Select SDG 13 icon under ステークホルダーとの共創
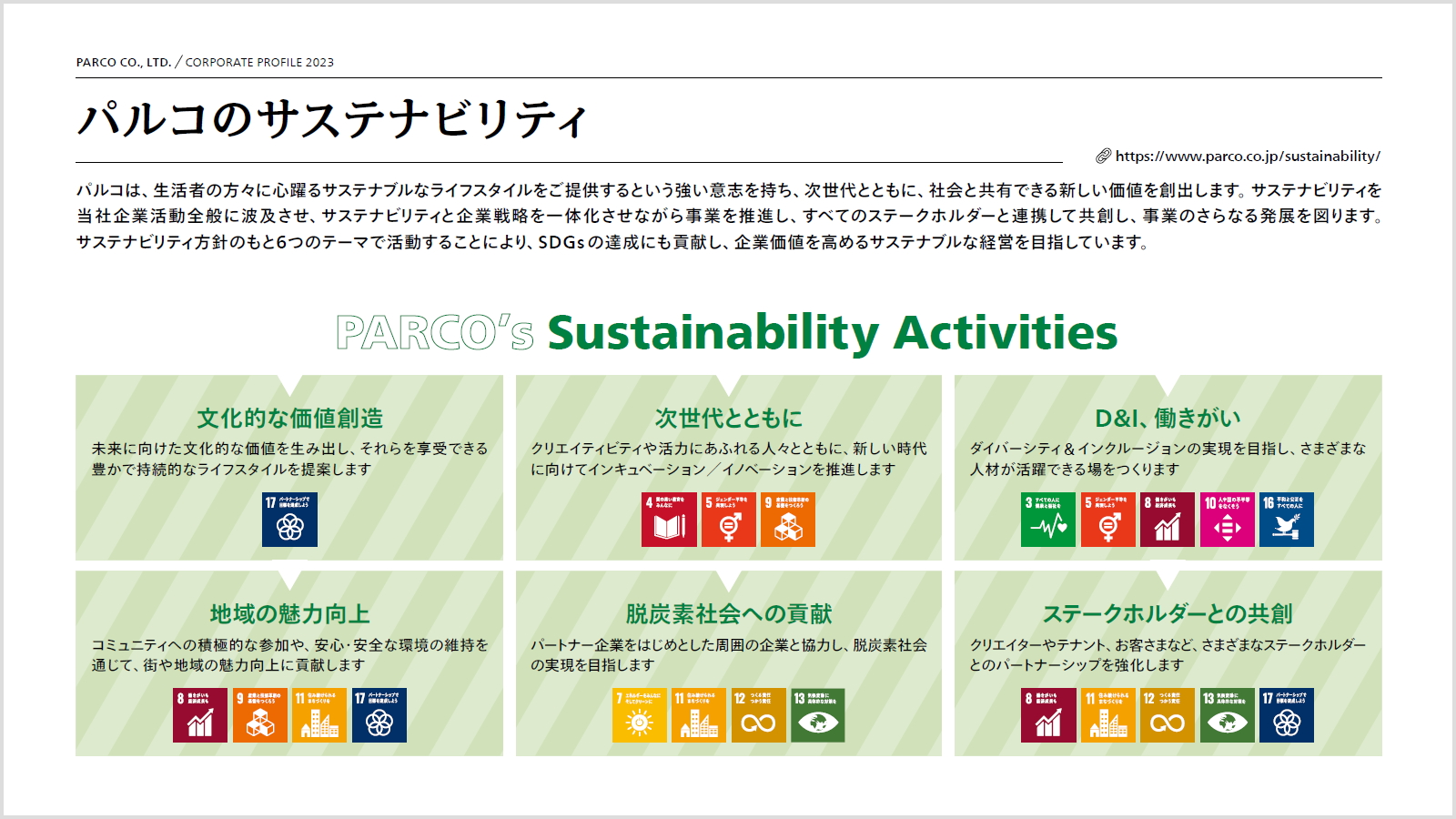 1228,715
